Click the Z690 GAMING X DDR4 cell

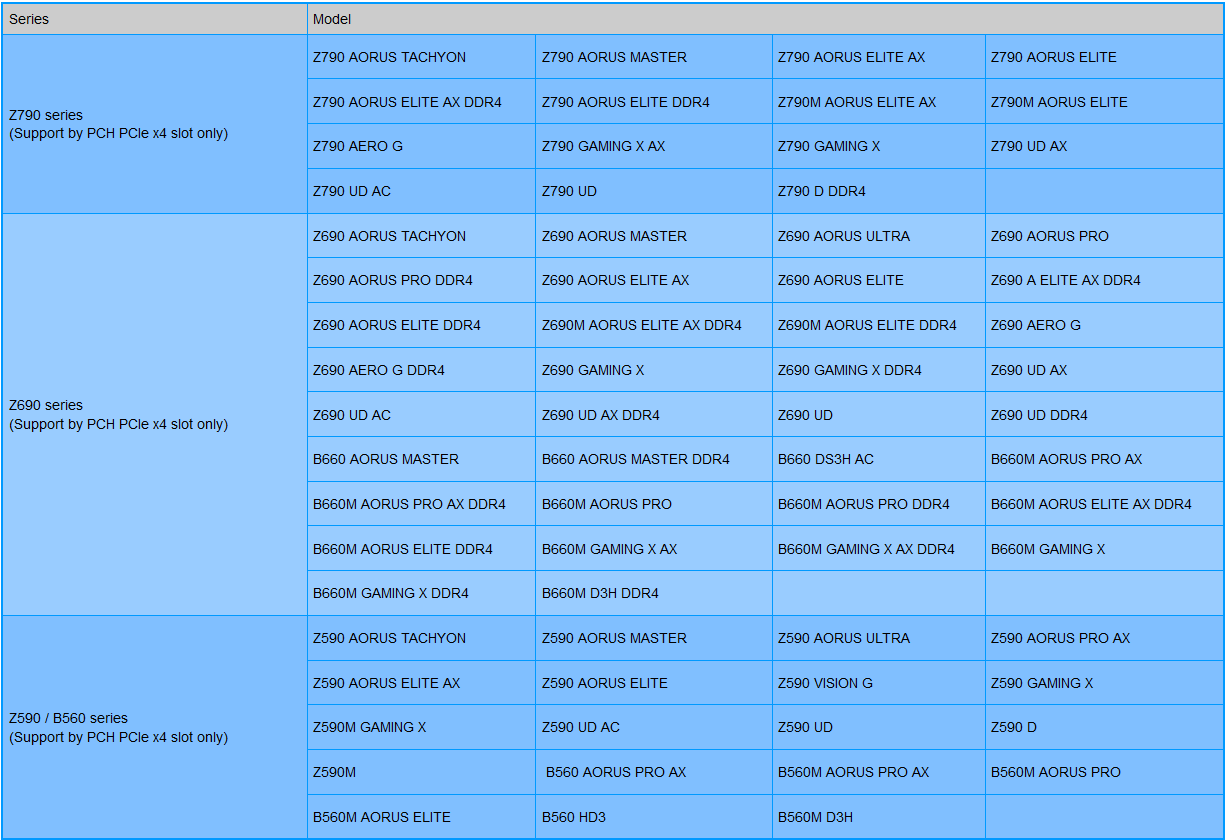click(x=879, y=370)
